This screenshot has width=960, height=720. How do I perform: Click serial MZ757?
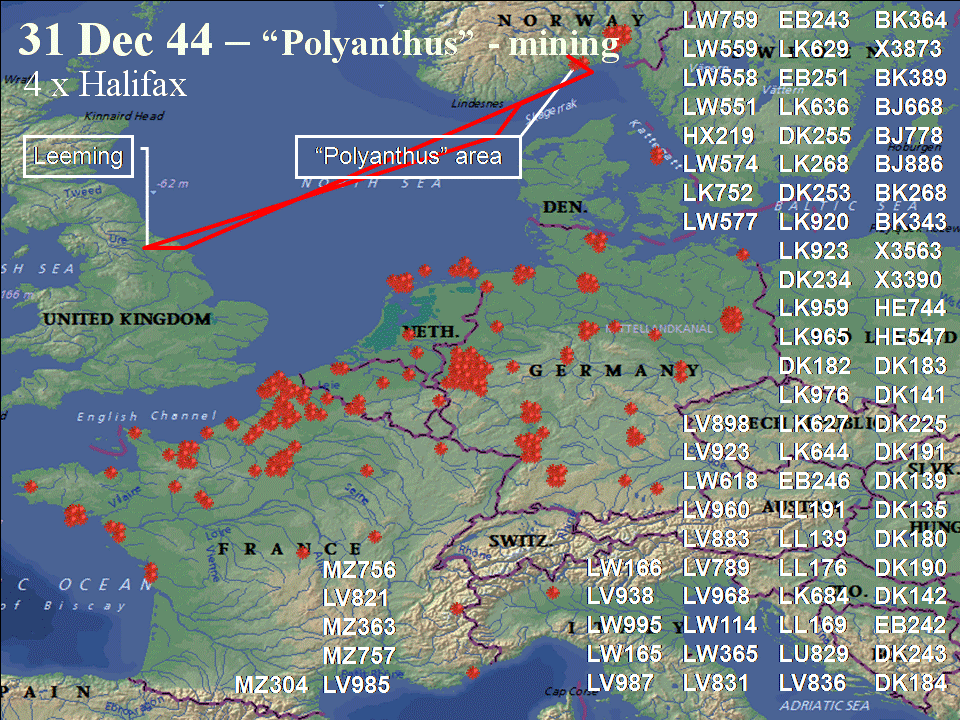(x=359, y=656)
